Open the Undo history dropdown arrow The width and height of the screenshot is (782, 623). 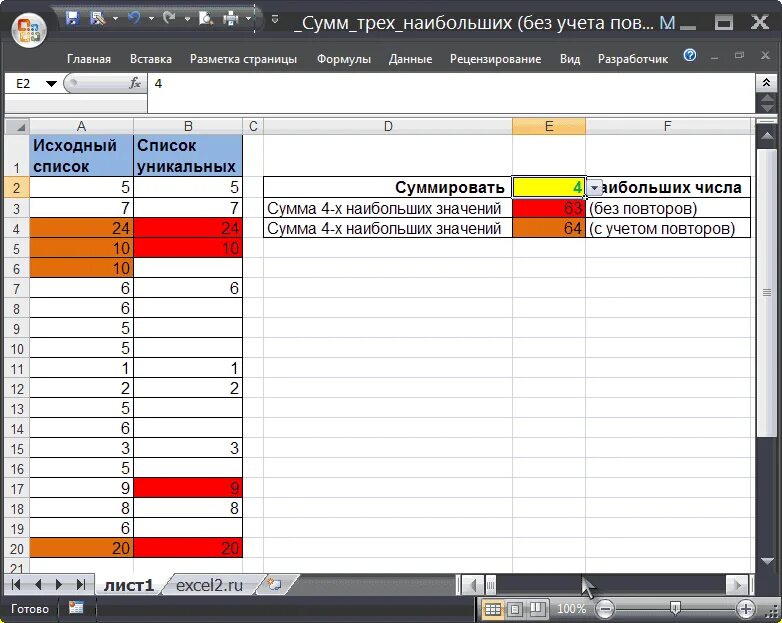(151, 19)
